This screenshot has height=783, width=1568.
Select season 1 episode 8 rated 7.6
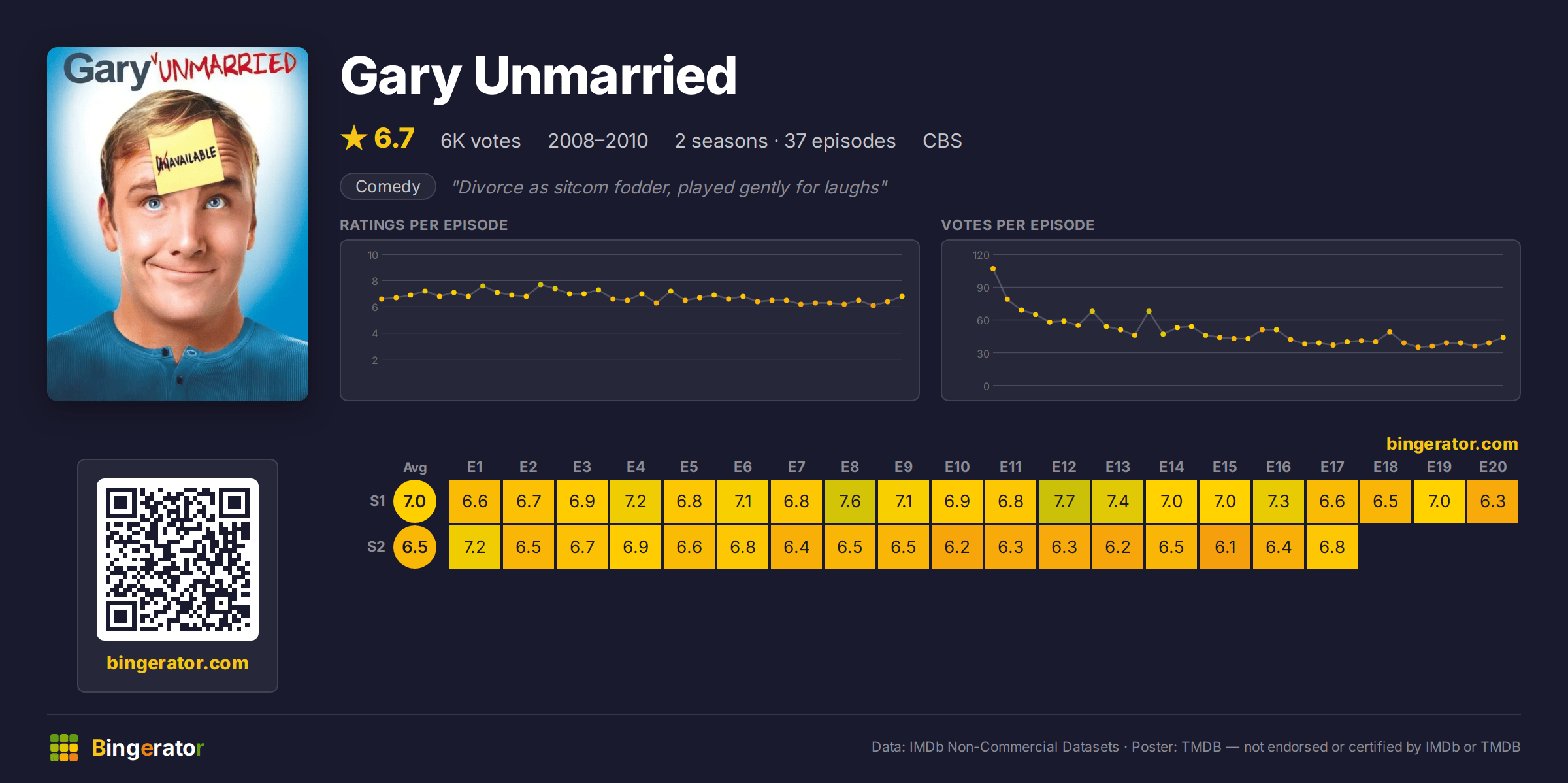tap(850, 501)
